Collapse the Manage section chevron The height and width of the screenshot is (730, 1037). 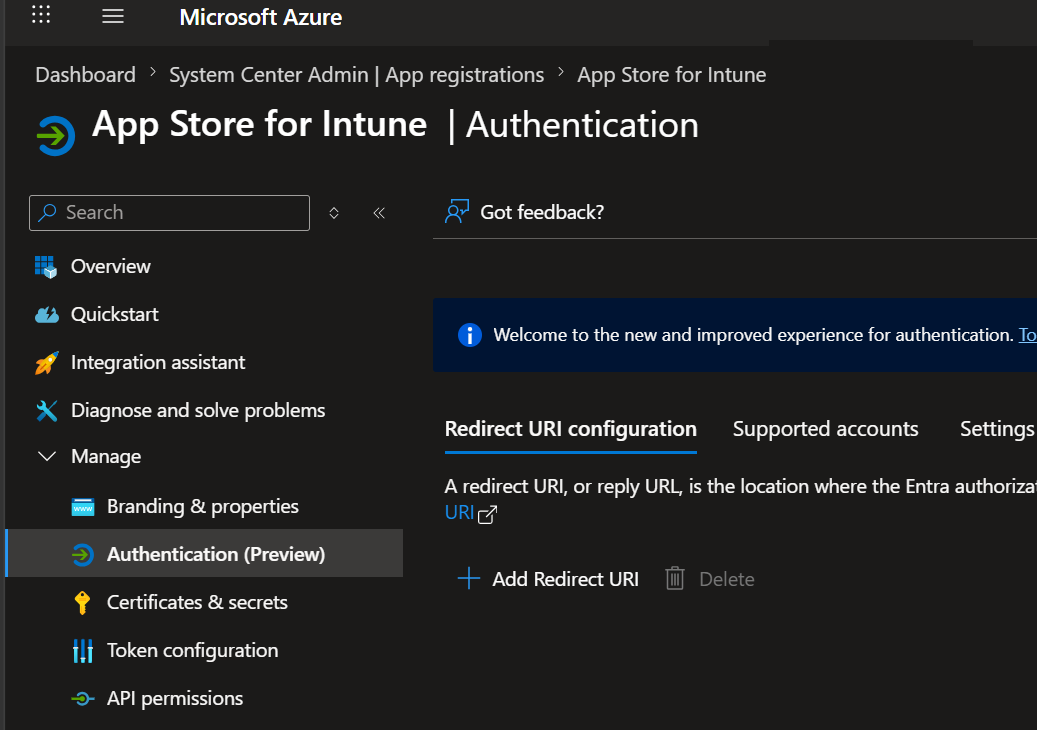47,456
